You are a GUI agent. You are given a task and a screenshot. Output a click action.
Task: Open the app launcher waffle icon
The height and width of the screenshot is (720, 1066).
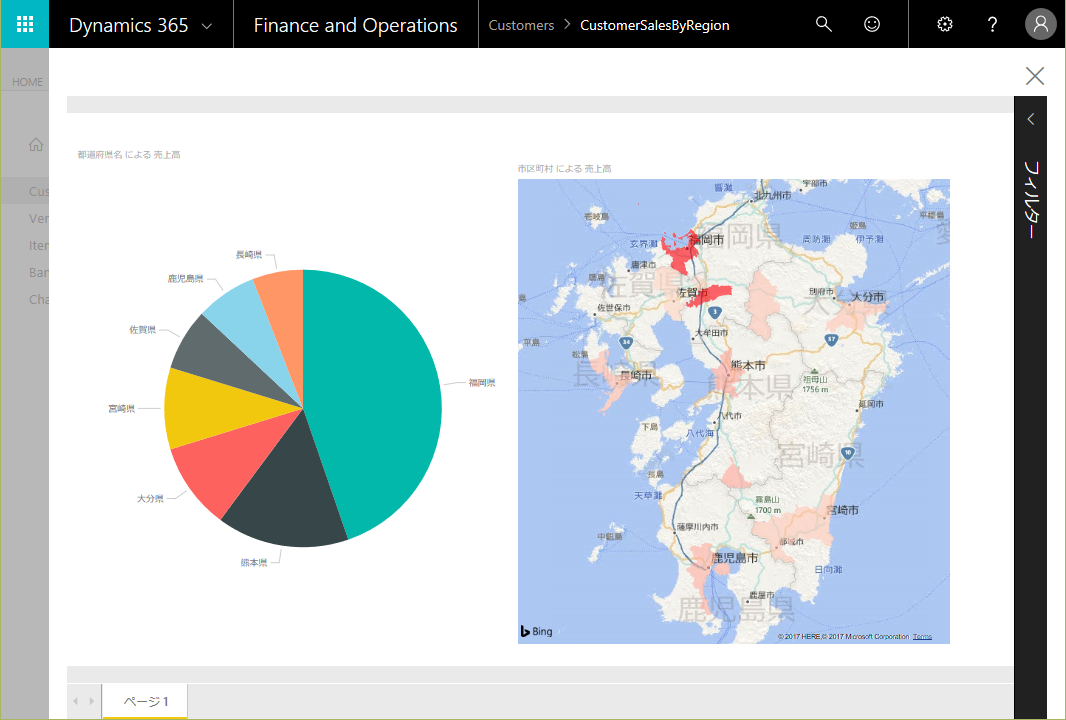[x=24, y=24]
